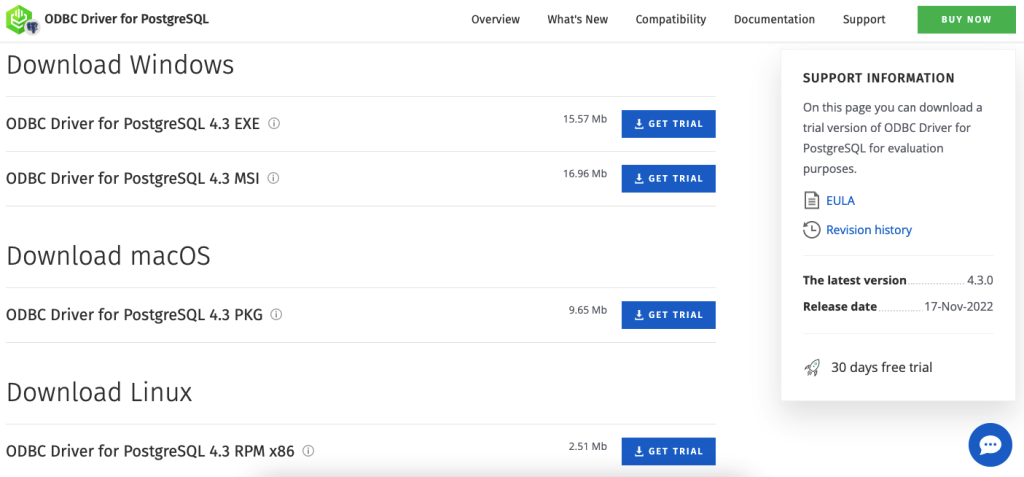Click the Download Windows heading
This screenshot has width=1024, height=477.
click(120, 65)
